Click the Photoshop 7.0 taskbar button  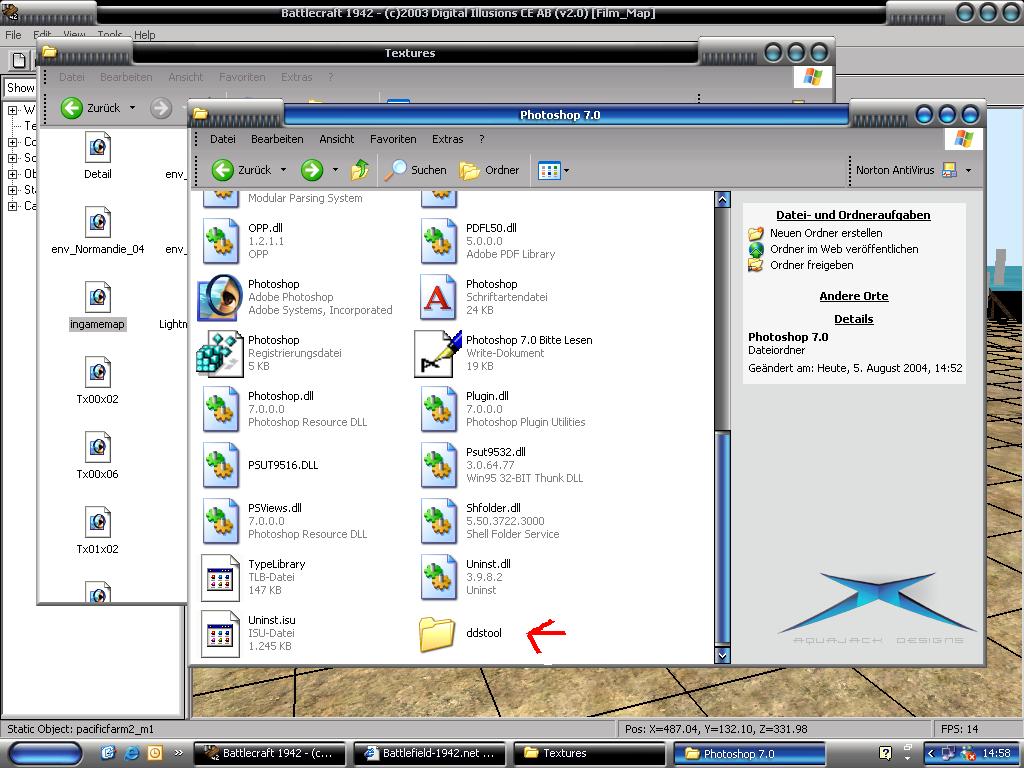coord(750,753)
